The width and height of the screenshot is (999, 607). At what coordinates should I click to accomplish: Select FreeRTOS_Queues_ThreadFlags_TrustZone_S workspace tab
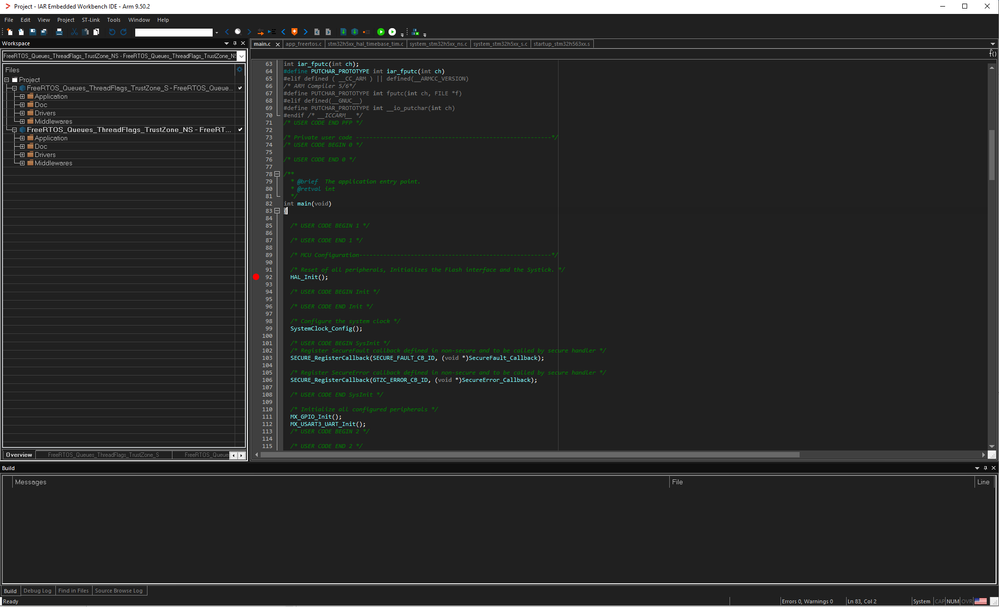click(x=104, y=455)
